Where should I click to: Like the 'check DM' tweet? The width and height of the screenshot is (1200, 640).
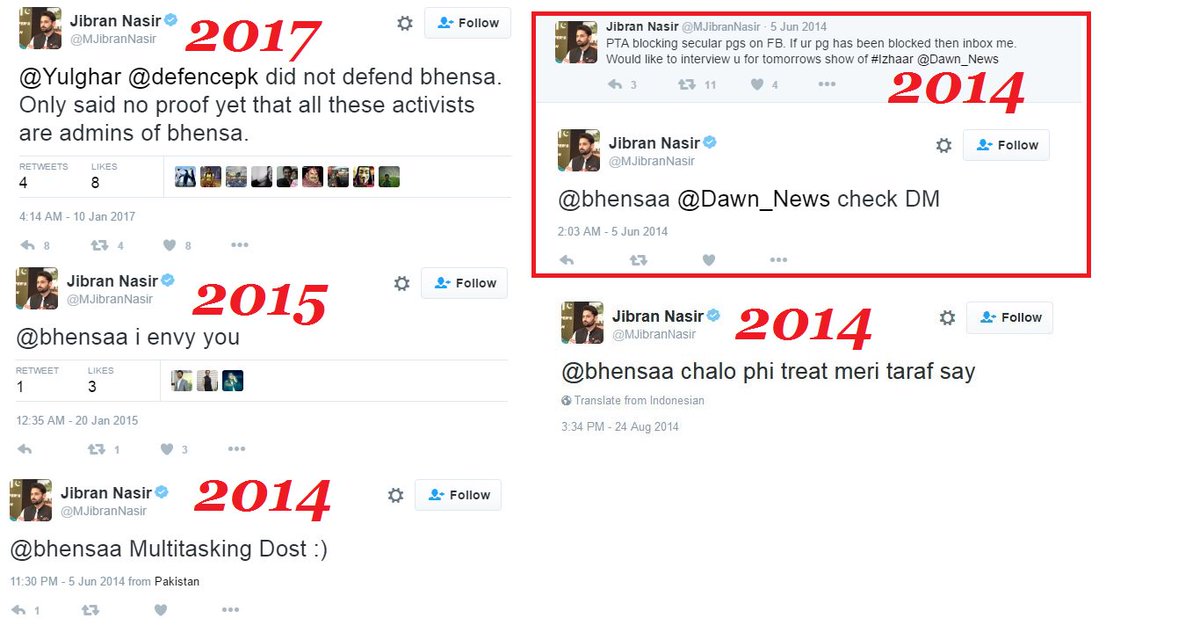[709, 260]
